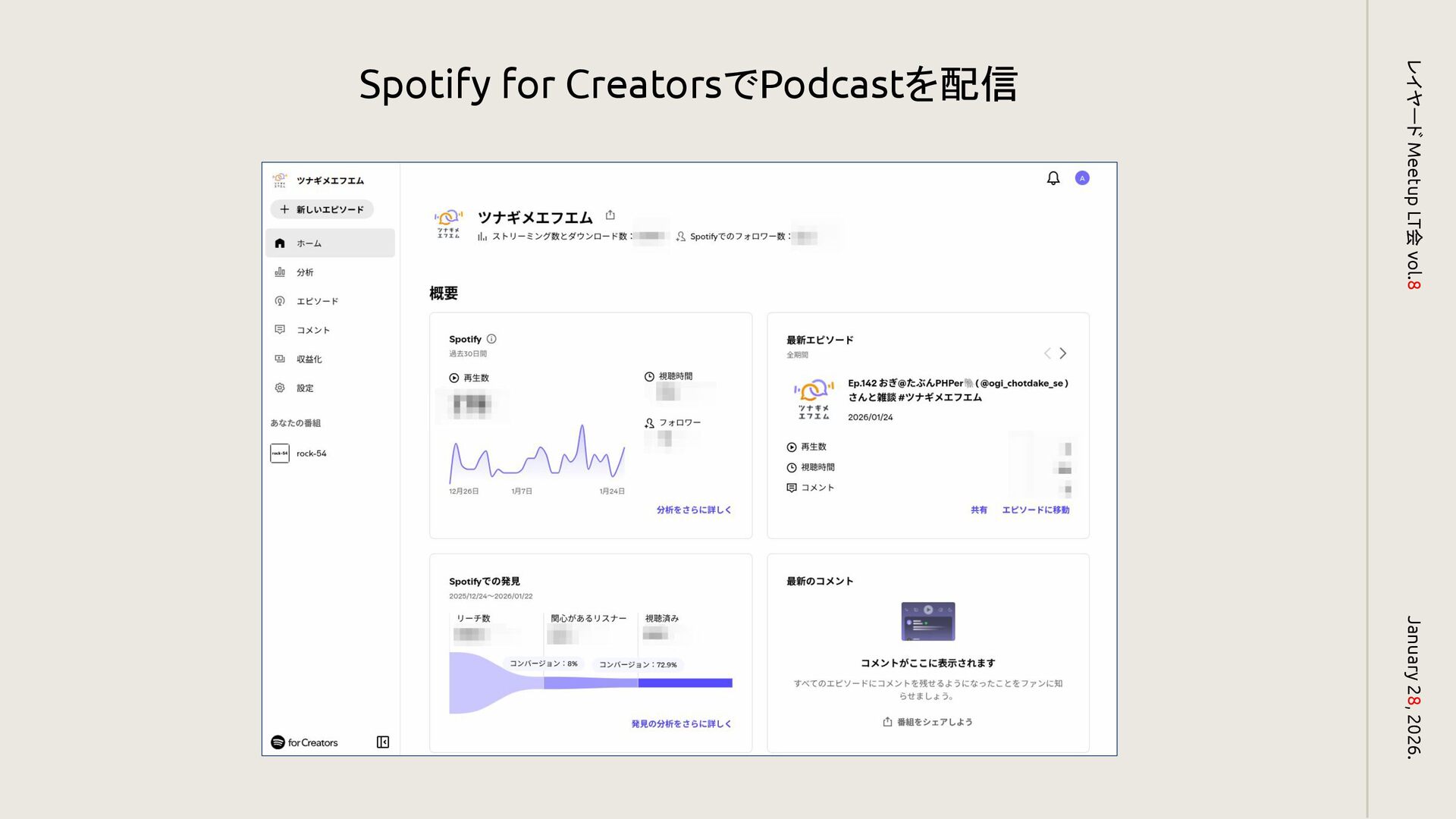Open 収益化 in sidebar
This screenshot has height=819, width=1456.
pyautogui.click(x=309, y=359)
